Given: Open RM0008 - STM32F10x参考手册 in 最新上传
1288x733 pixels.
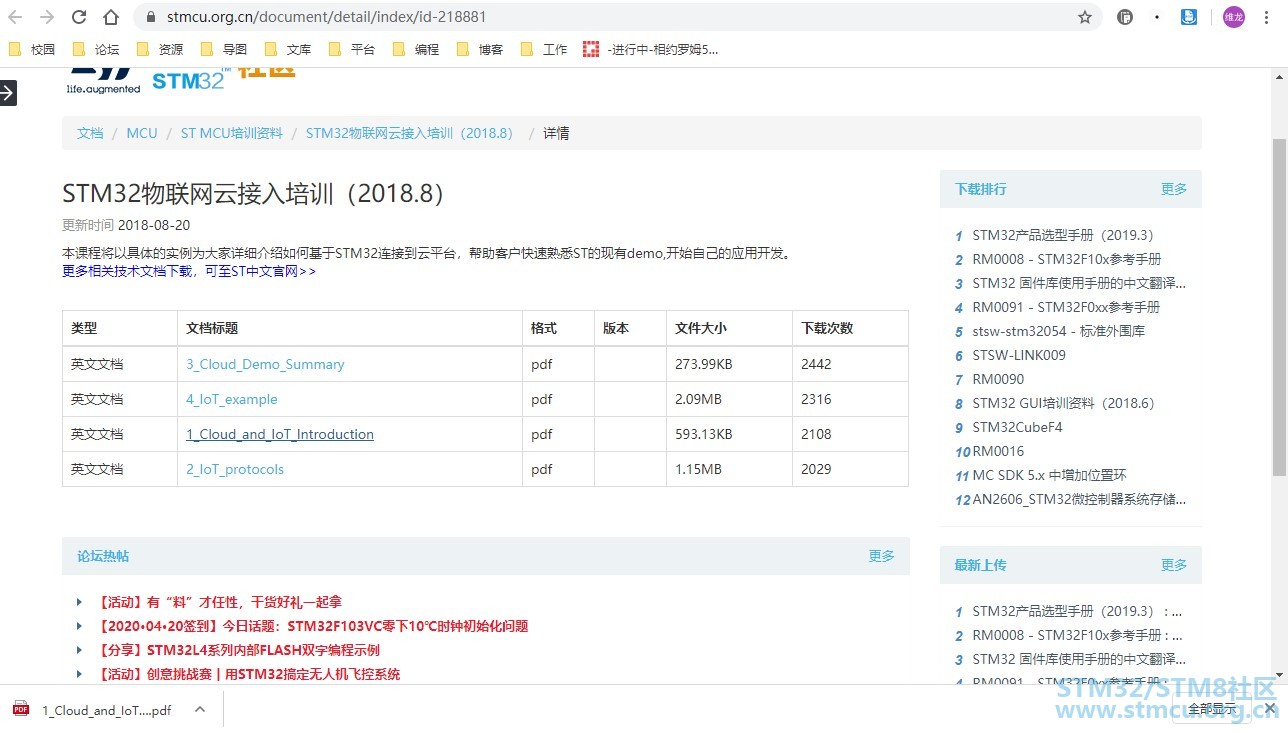Looking at the screenshot, I should coord(1078,636).
